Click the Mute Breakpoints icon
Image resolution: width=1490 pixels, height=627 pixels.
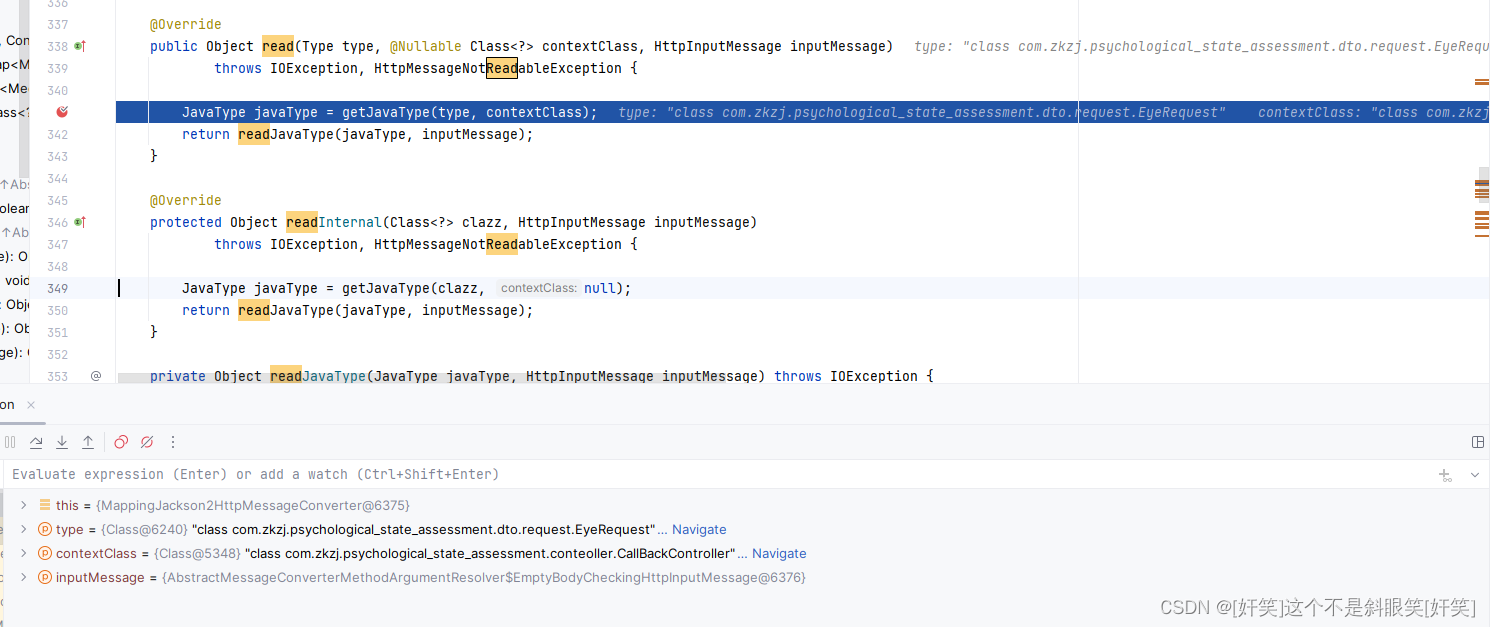pos(147,441)
